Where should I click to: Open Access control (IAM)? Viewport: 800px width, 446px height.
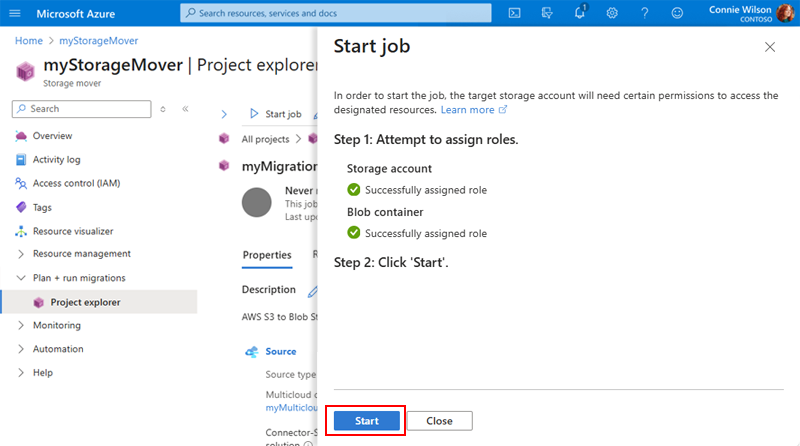point(77,183)
